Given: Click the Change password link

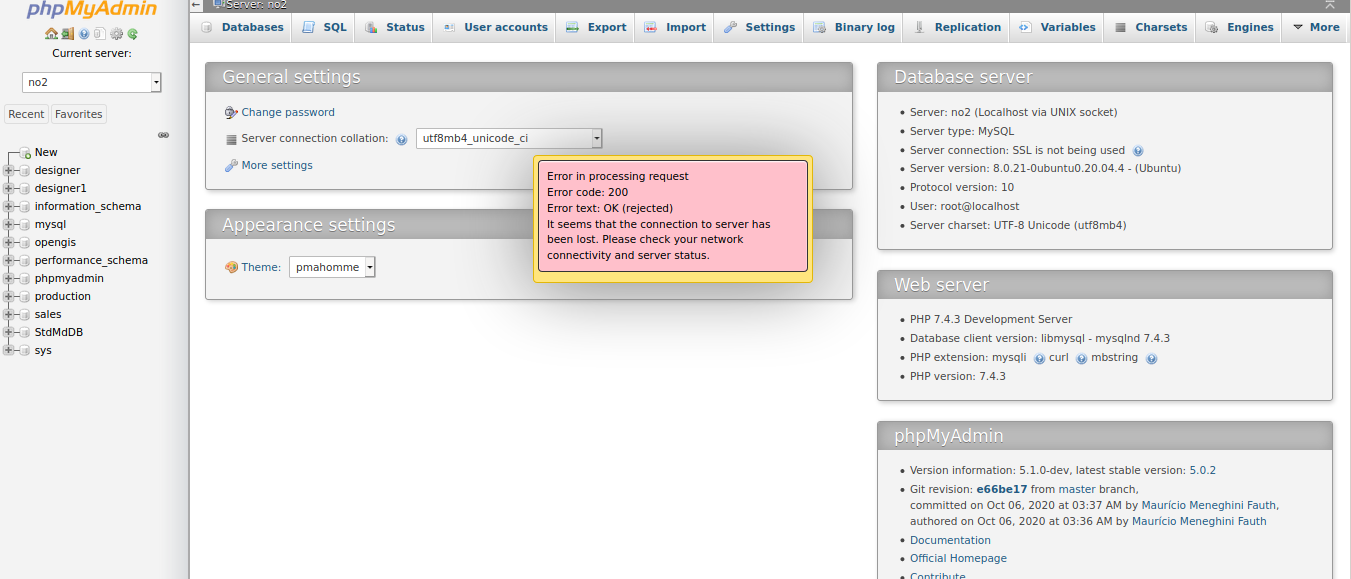Looking at the screenshot, I should (288, 113).
